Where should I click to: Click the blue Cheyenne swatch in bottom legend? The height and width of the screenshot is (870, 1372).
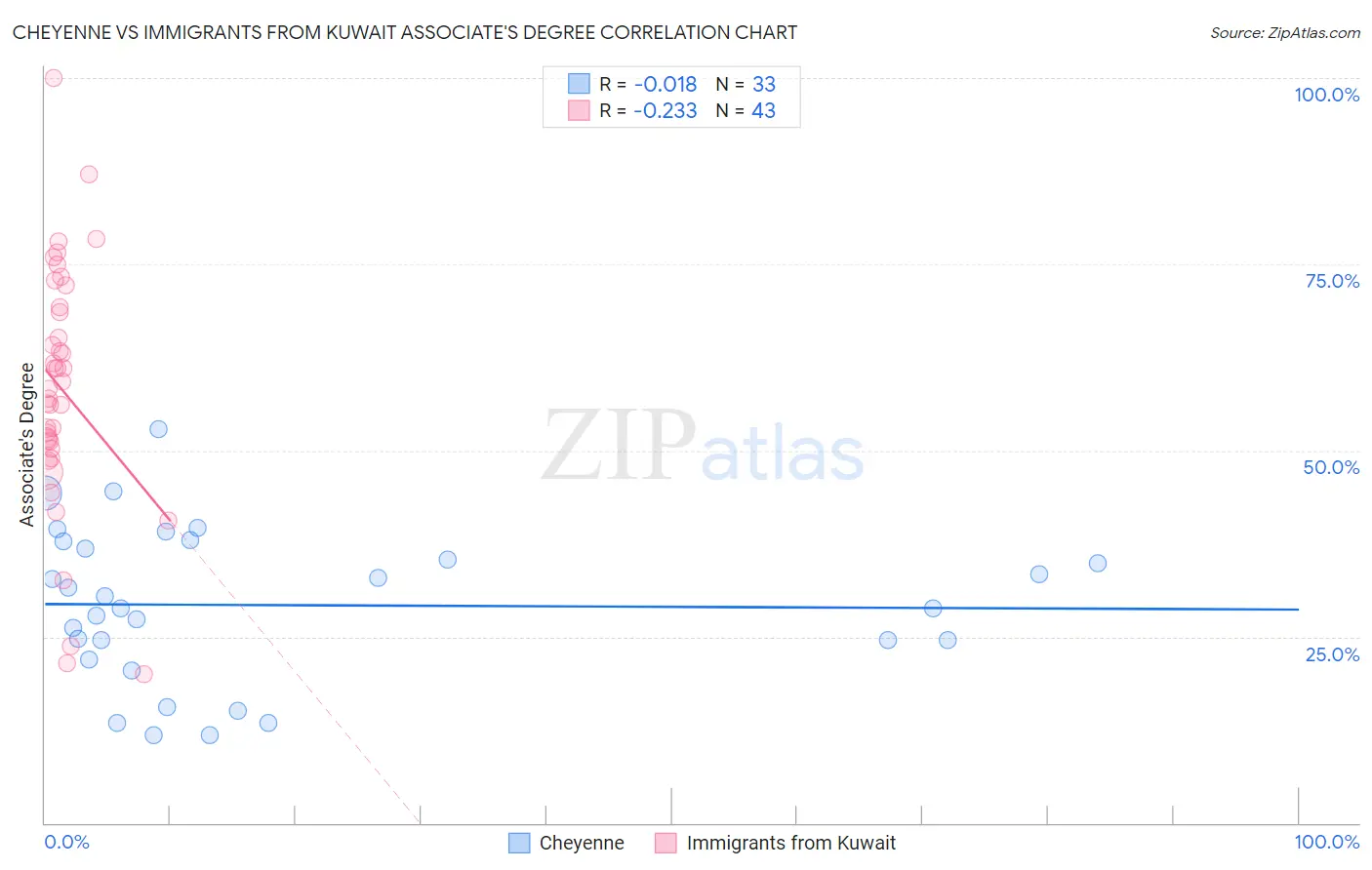pyautogui.click(x=519, y=843)
